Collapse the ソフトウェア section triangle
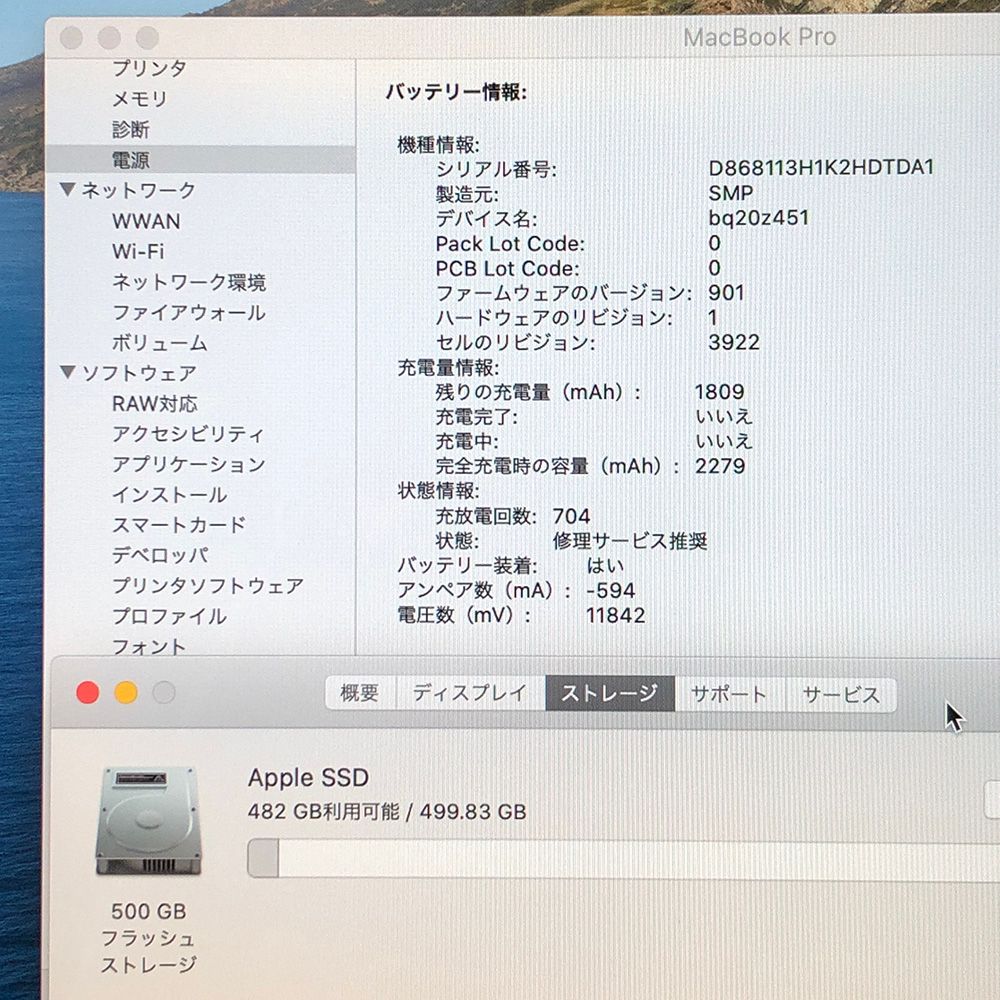 pyautogui.click(x=68, y=372)
